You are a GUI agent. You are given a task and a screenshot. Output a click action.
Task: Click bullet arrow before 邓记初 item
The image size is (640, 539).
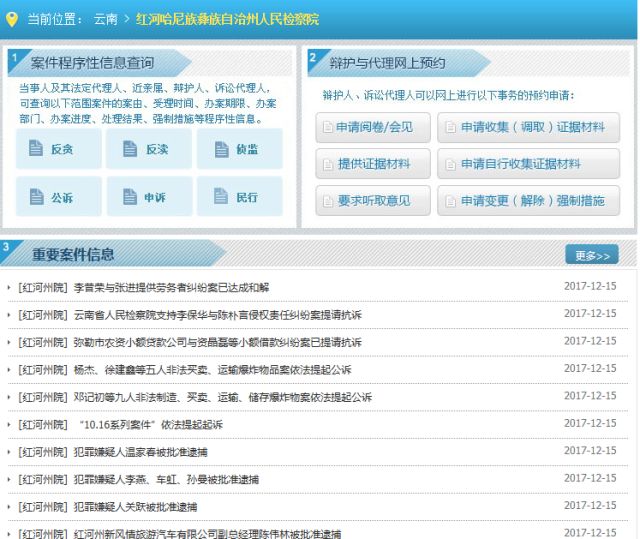point(9,397)
